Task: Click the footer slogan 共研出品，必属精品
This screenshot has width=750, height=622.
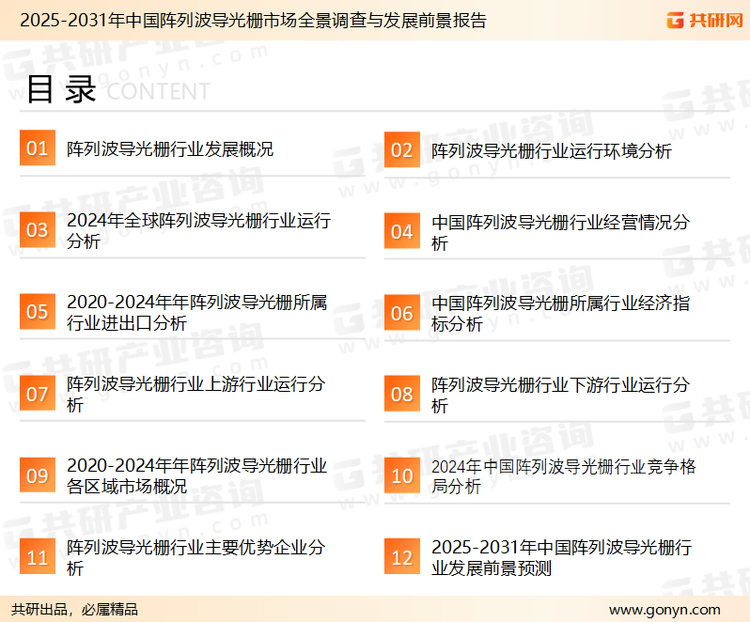Action: 75,610
